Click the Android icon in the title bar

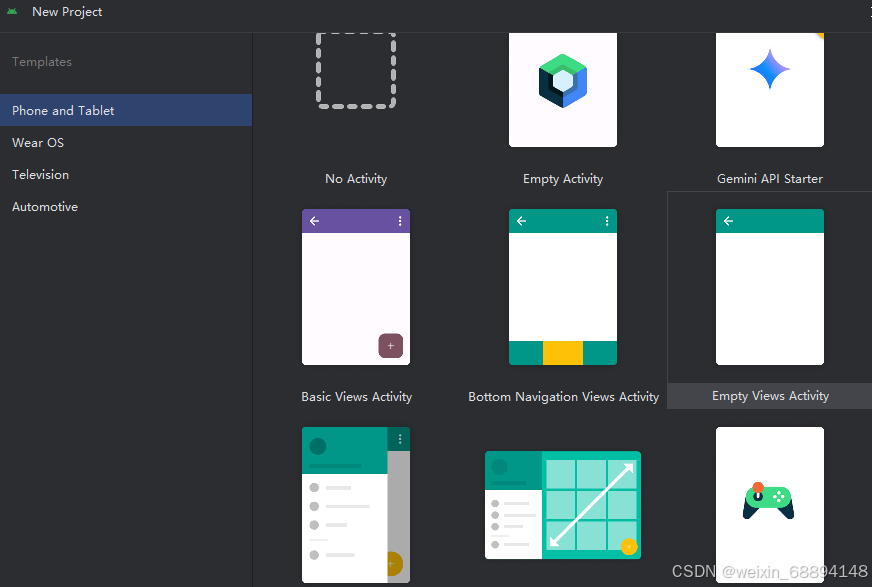12,11
